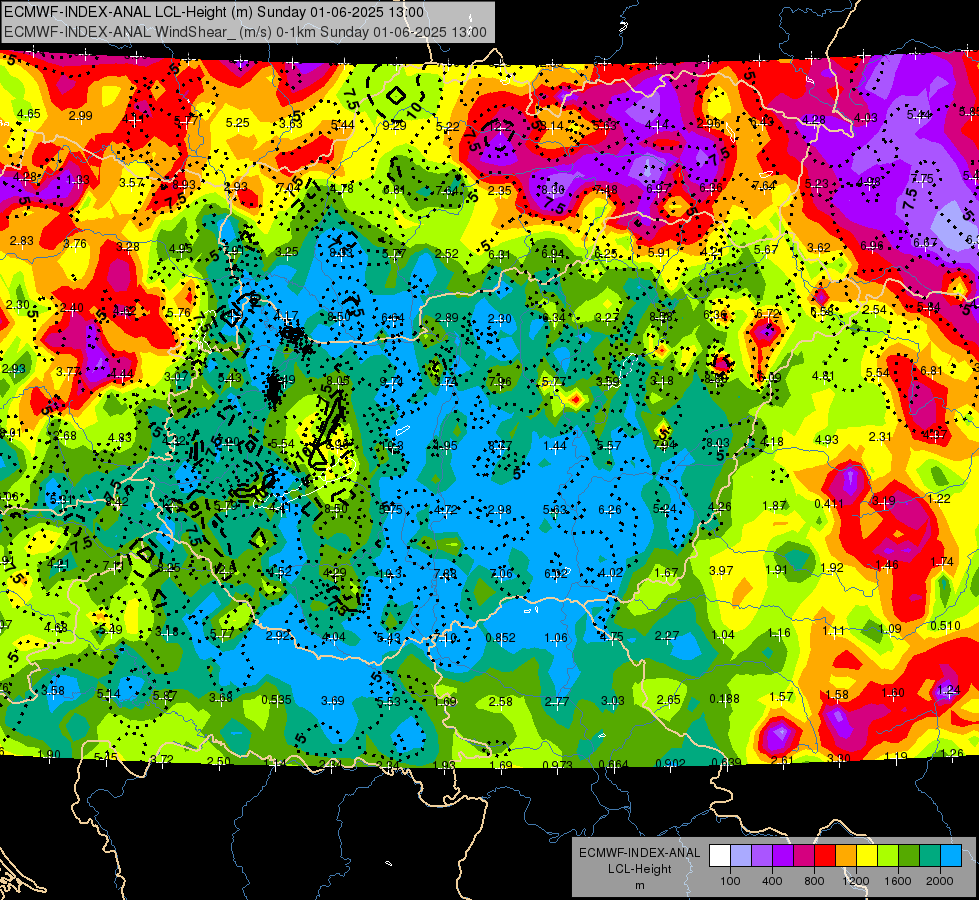
Task: Click the WindShear 0-1km title line
Action: [245, 32]
